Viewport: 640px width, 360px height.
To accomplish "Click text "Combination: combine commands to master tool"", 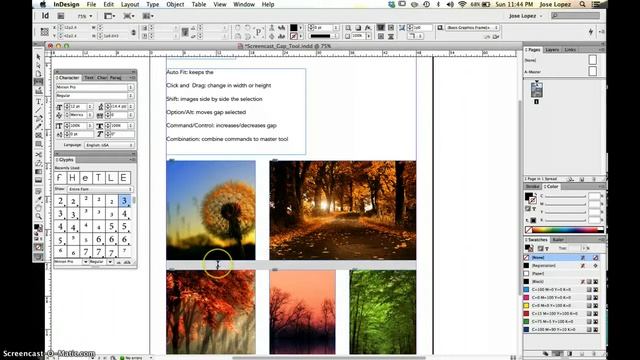I will click(227, 139).
